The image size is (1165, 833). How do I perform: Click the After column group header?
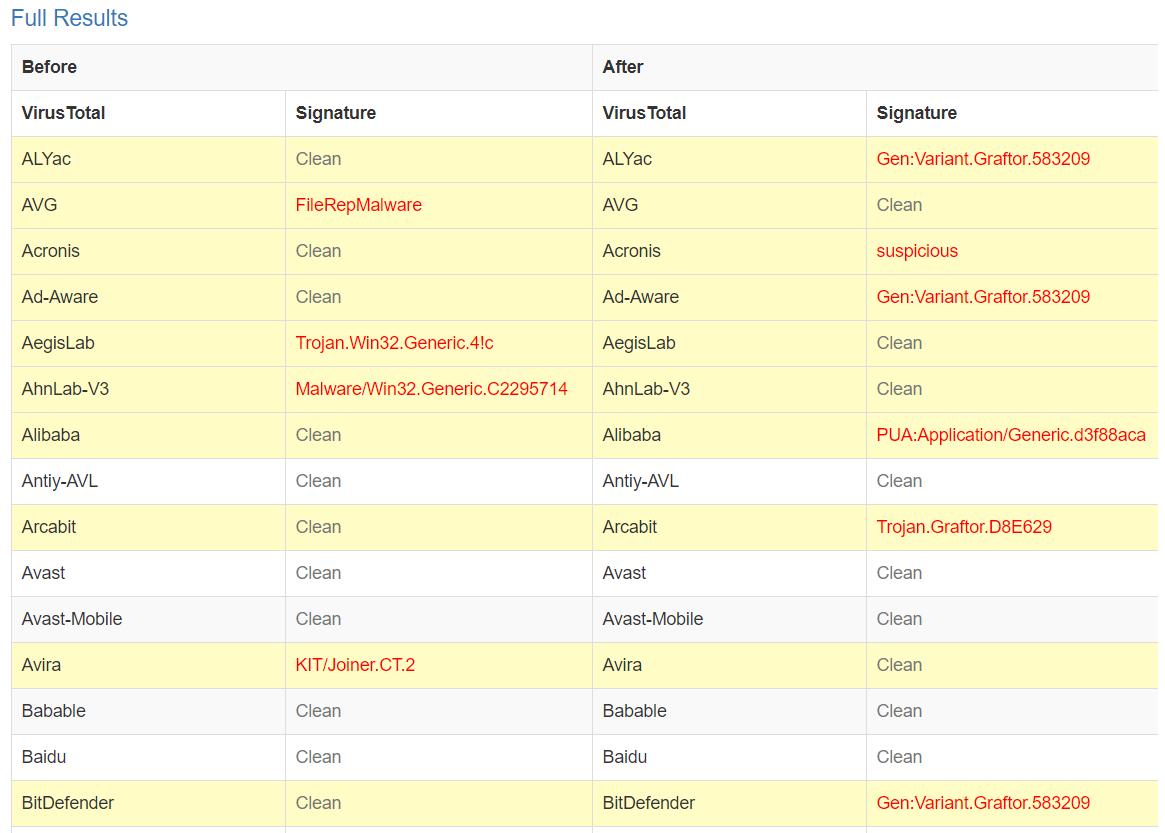[623, 67]
